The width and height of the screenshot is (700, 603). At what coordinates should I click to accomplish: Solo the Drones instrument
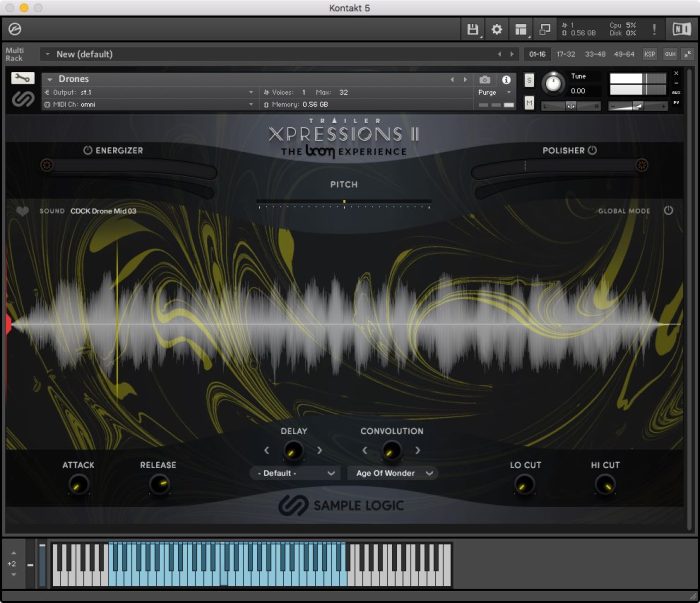click(529, 80)
